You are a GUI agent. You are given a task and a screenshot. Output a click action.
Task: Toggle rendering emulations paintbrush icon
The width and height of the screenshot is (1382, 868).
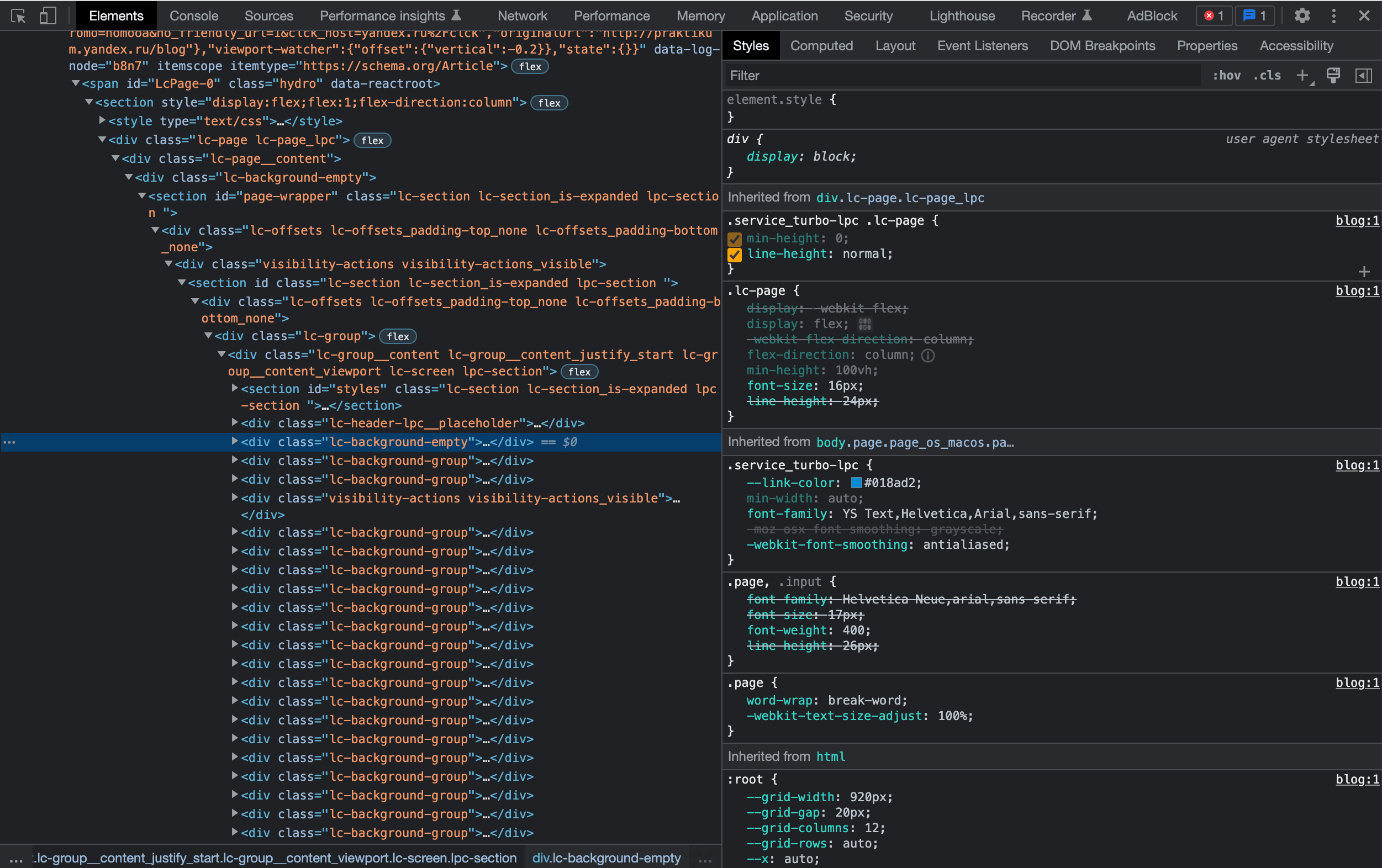1333,75
